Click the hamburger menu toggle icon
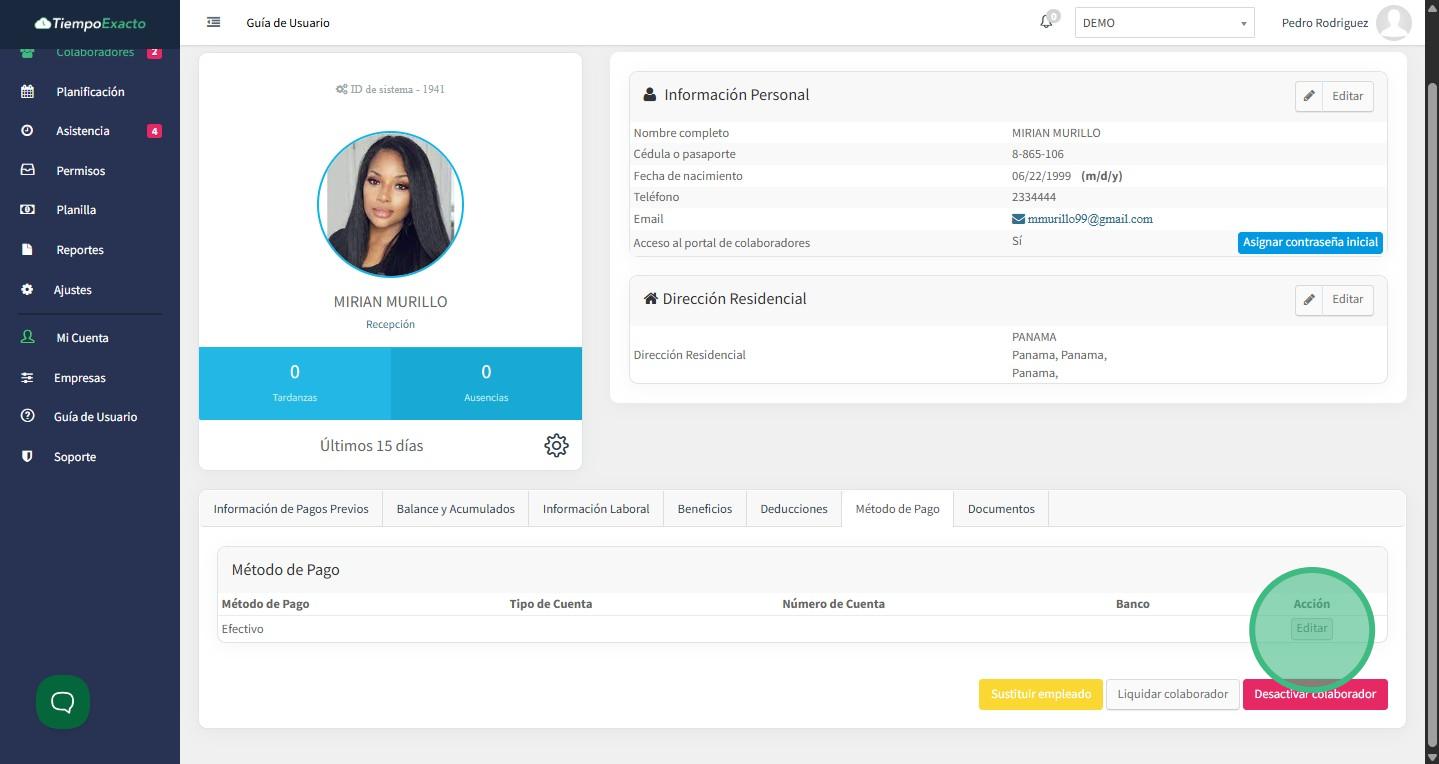The width and height of the screenshot is (1439, 764). click(213, 22)
